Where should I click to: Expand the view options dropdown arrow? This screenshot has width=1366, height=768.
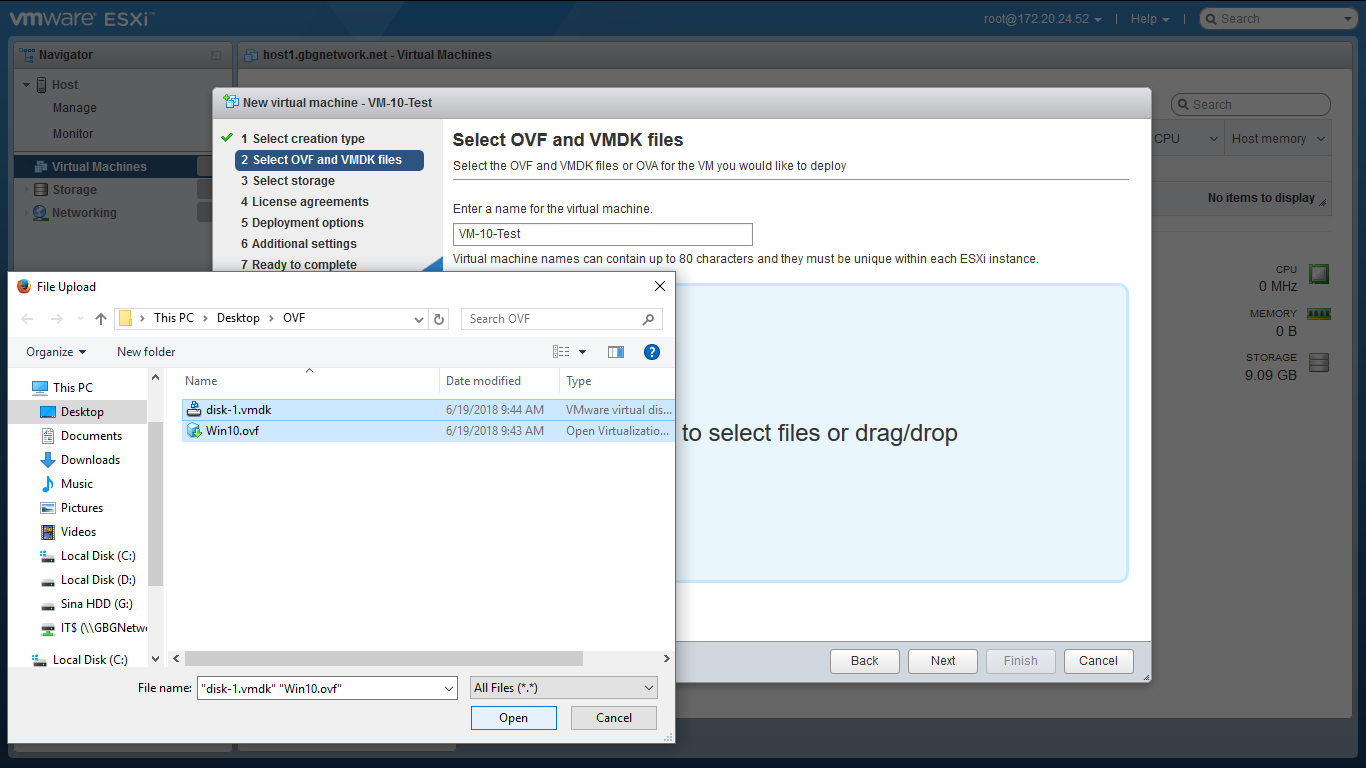[x=583, y=352]
